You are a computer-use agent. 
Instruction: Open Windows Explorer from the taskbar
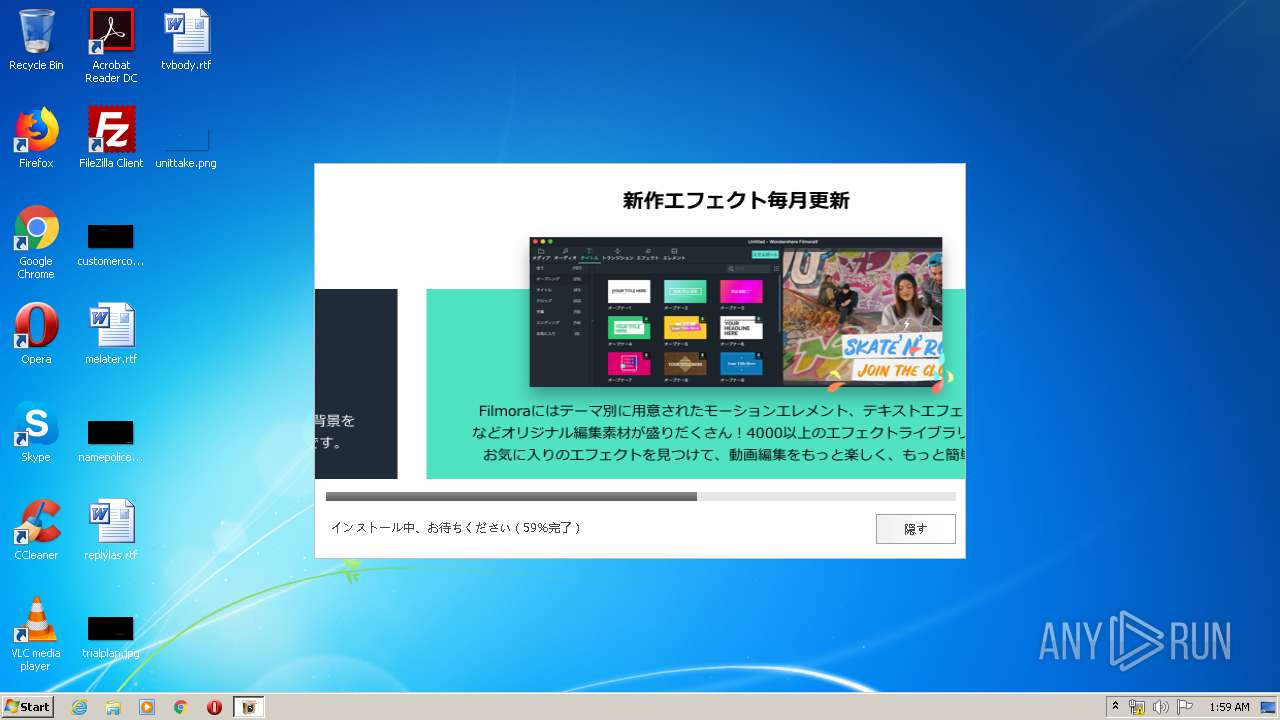click(x=113, y=707)
